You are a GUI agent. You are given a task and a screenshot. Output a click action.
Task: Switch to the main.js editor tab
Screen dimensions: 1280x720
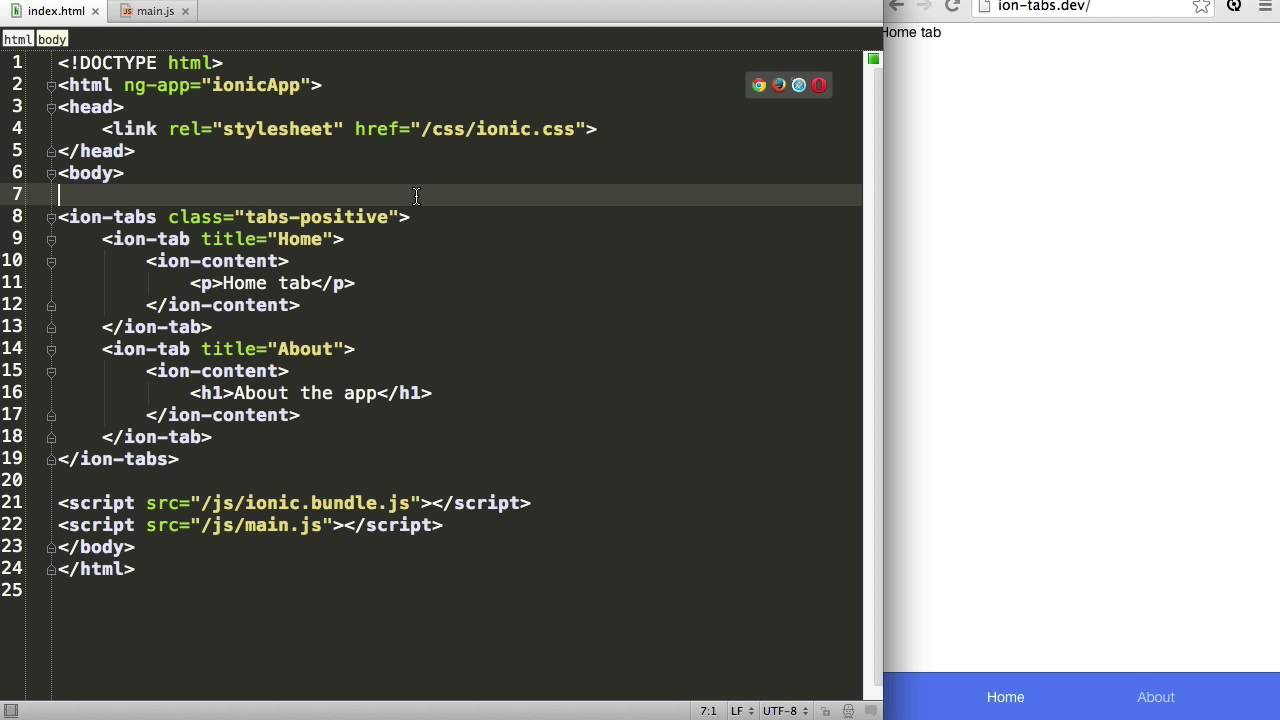pos(156,11)
